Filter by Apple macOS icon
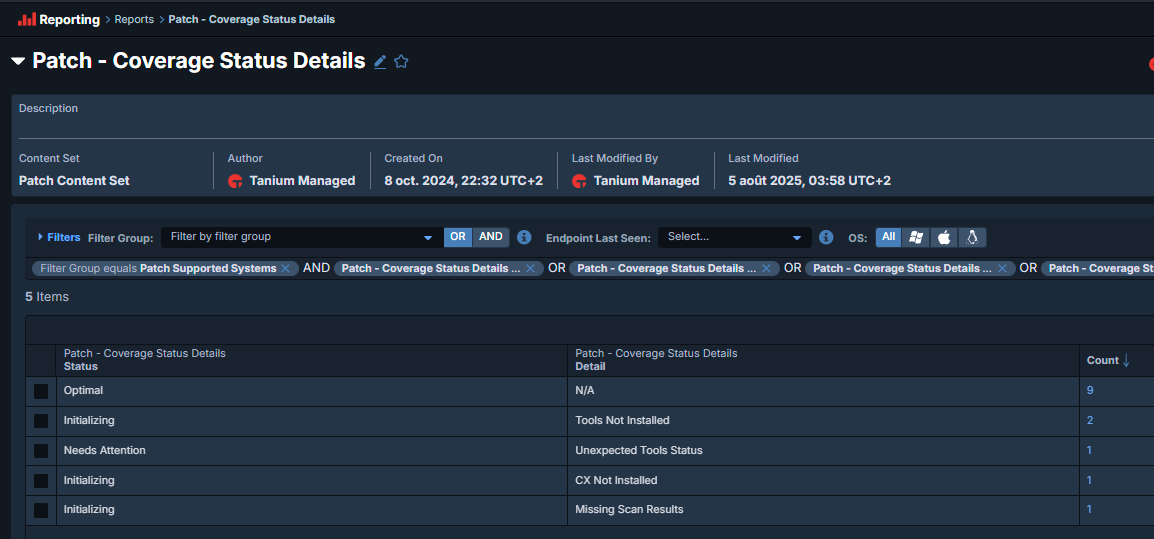Viewport: 1154px width, 539px height. coord(943,238)
